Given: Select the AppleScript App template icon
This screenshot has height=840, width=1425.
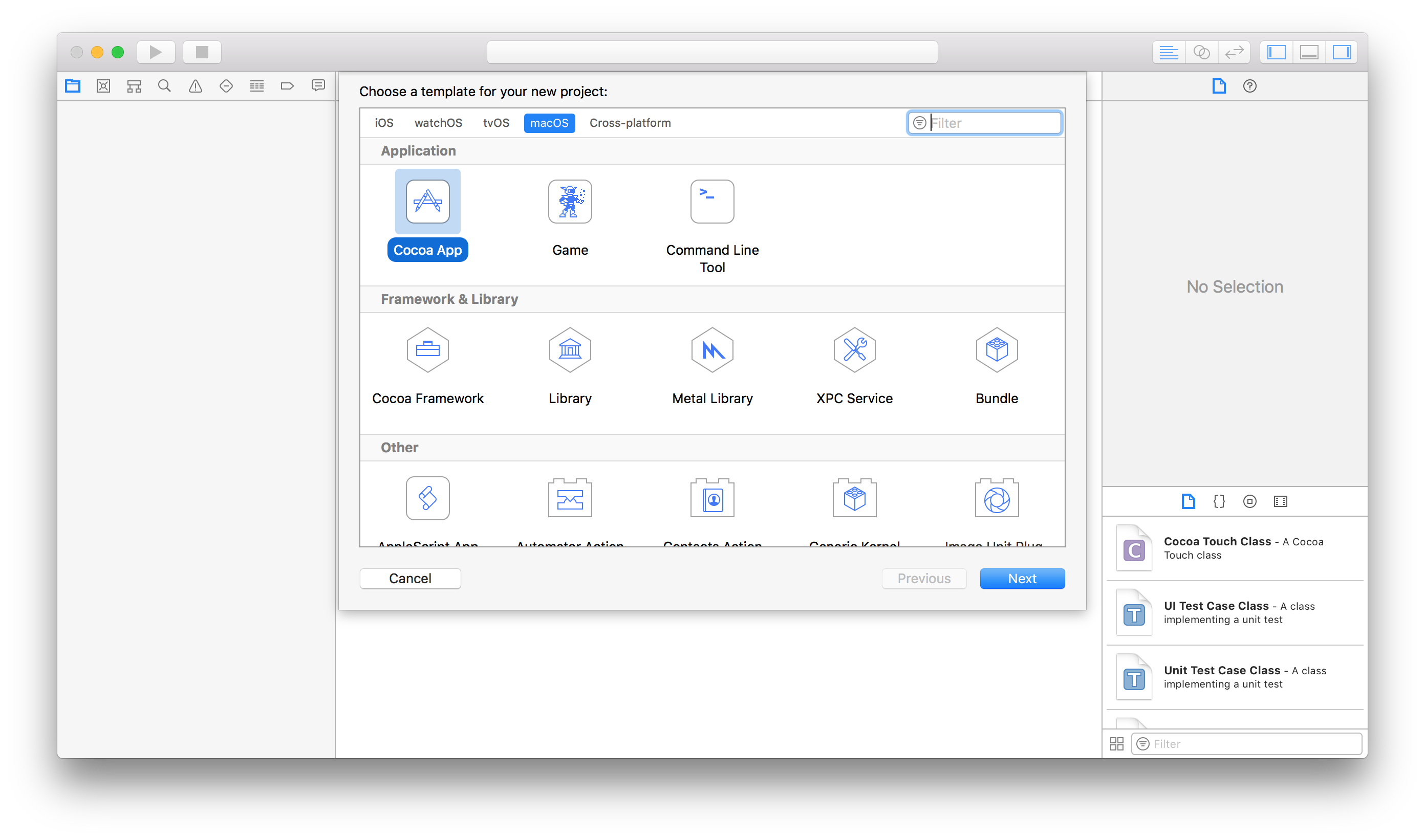Looking at the screenshot, I should (427, 498).
